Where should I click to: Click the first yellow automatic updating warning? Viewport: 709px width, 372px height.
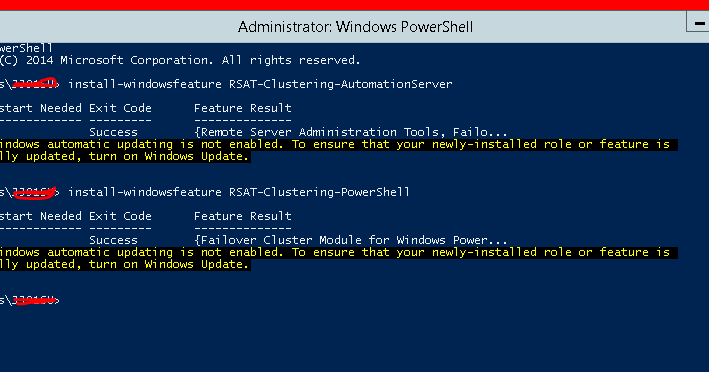(339, 151)
